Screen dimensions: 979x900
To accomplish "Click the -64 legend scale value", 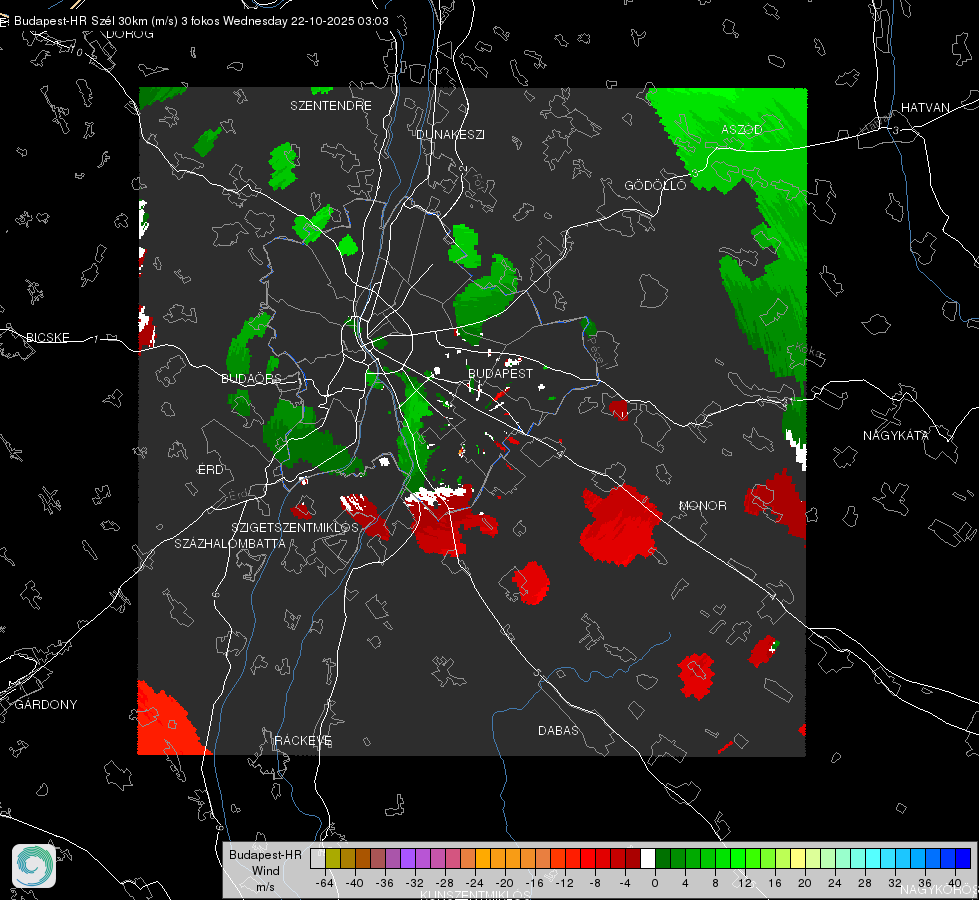I will 325,883.
